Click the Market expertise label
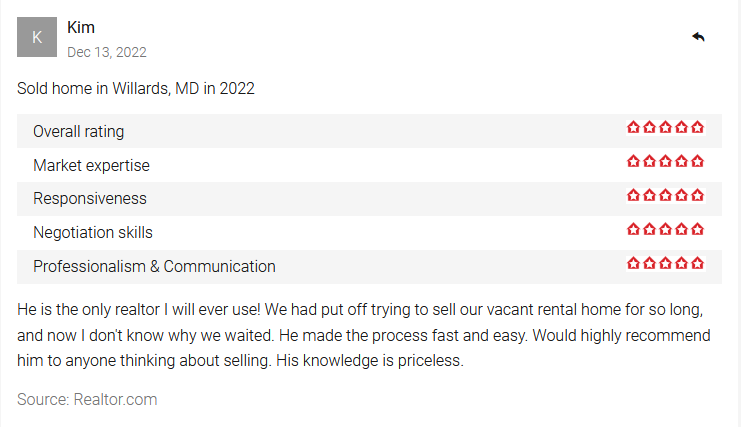 pos(91,165)
